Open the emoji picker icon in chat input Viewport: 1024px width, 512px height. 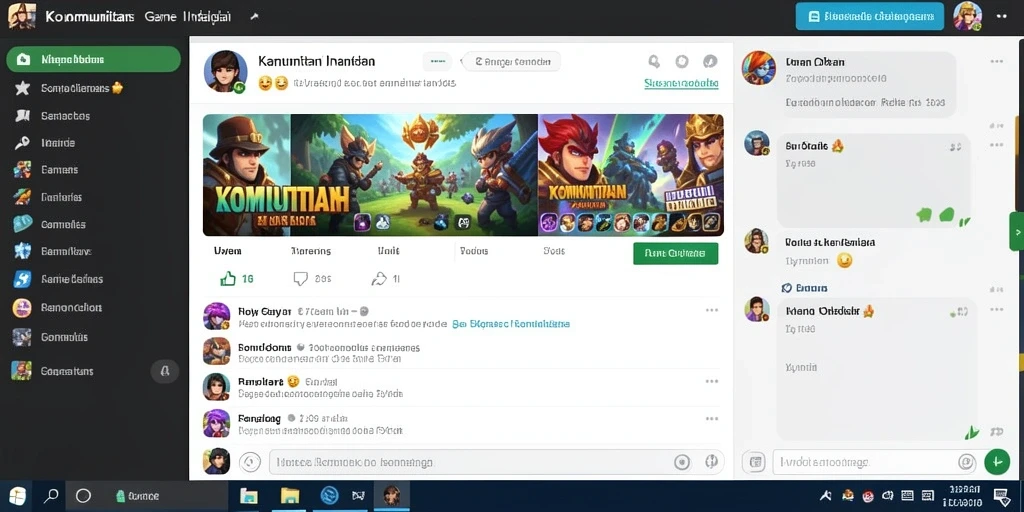(x=965, y=462)
